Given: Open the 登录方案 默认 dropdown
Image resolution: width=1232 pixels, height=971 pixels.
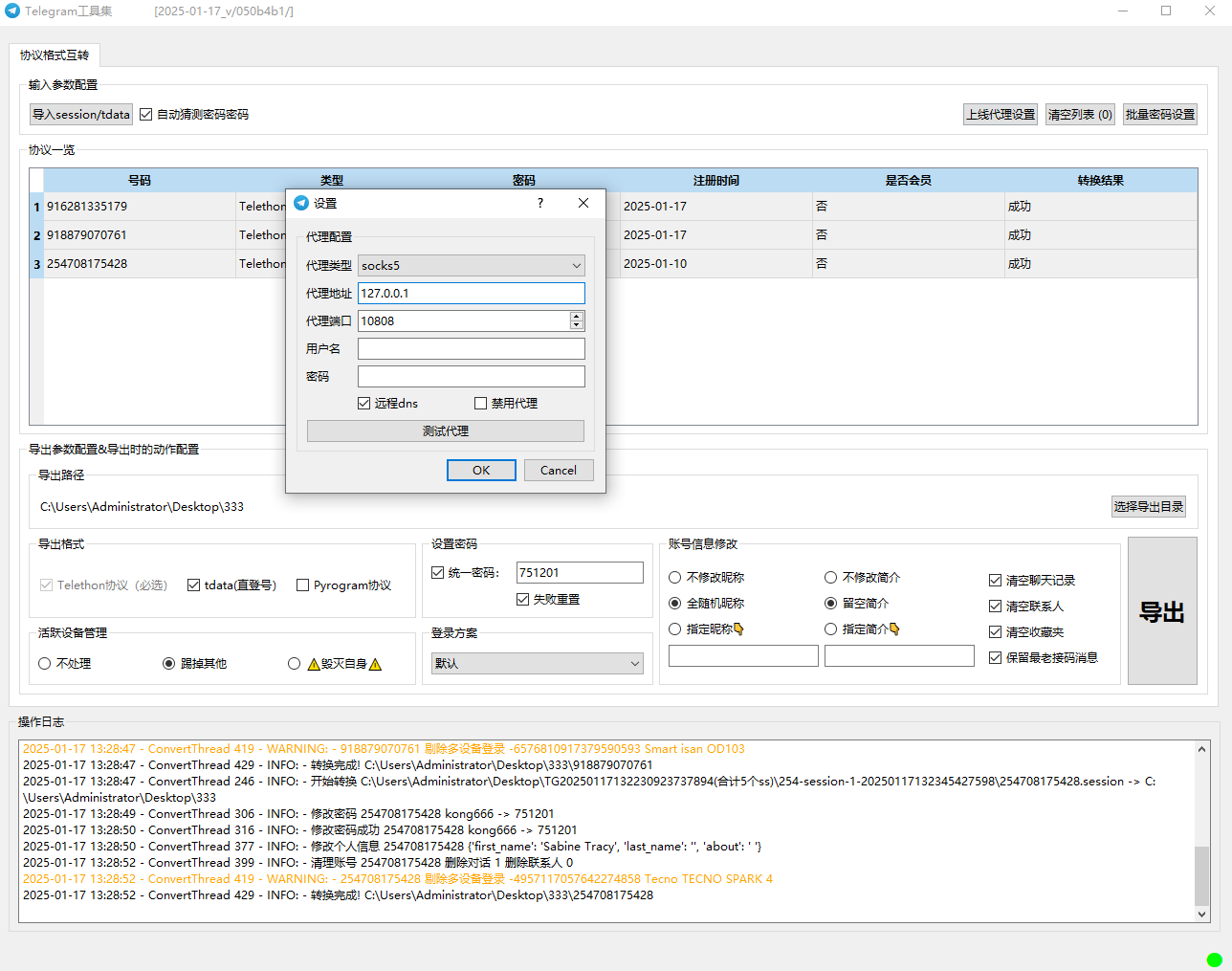Looking at the screenshot, I should pos(538,664).
